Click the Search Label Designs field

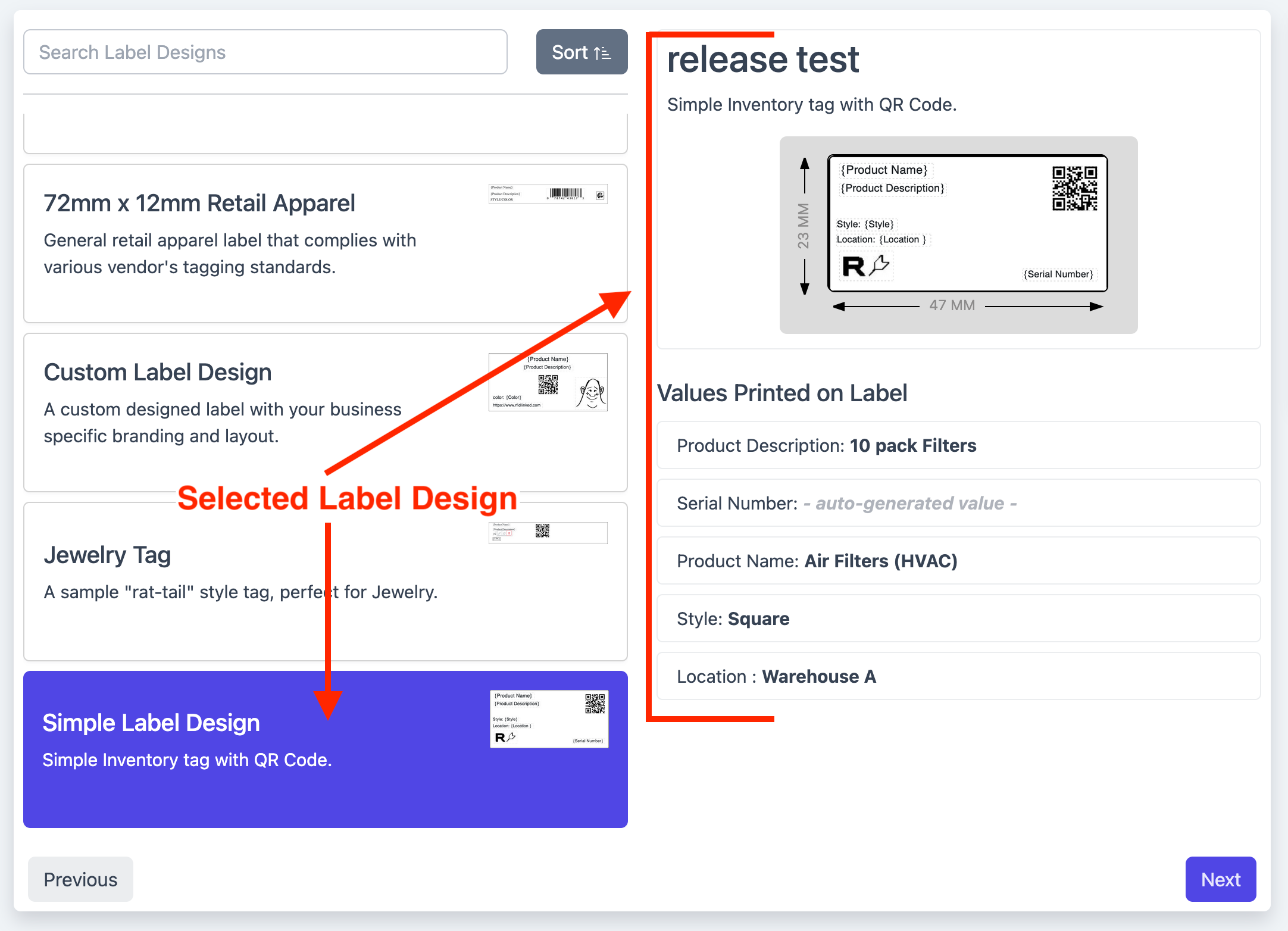pos(265,52)
